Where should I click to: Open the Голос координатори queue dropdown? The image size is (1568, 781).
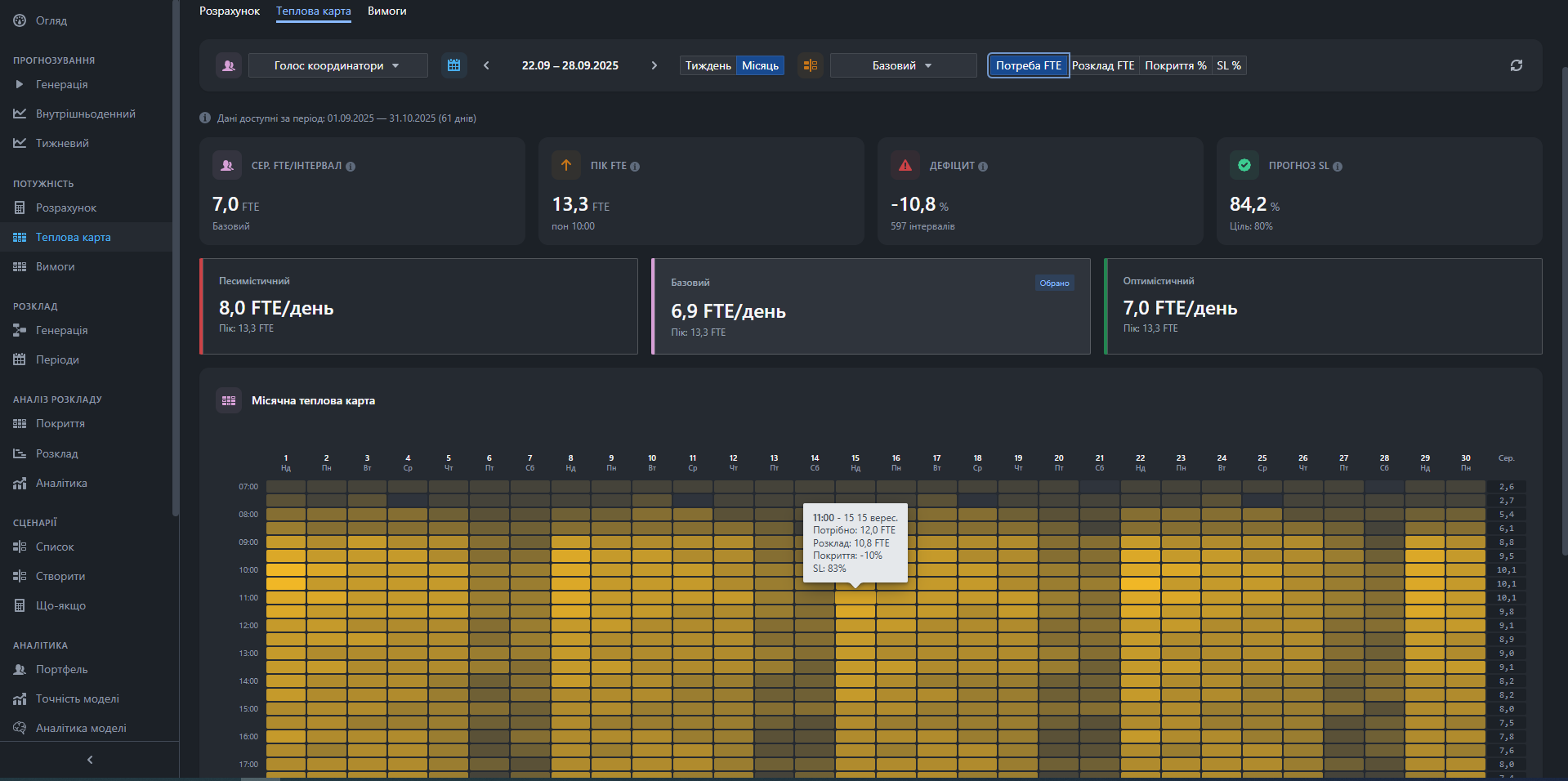point(337,65)
